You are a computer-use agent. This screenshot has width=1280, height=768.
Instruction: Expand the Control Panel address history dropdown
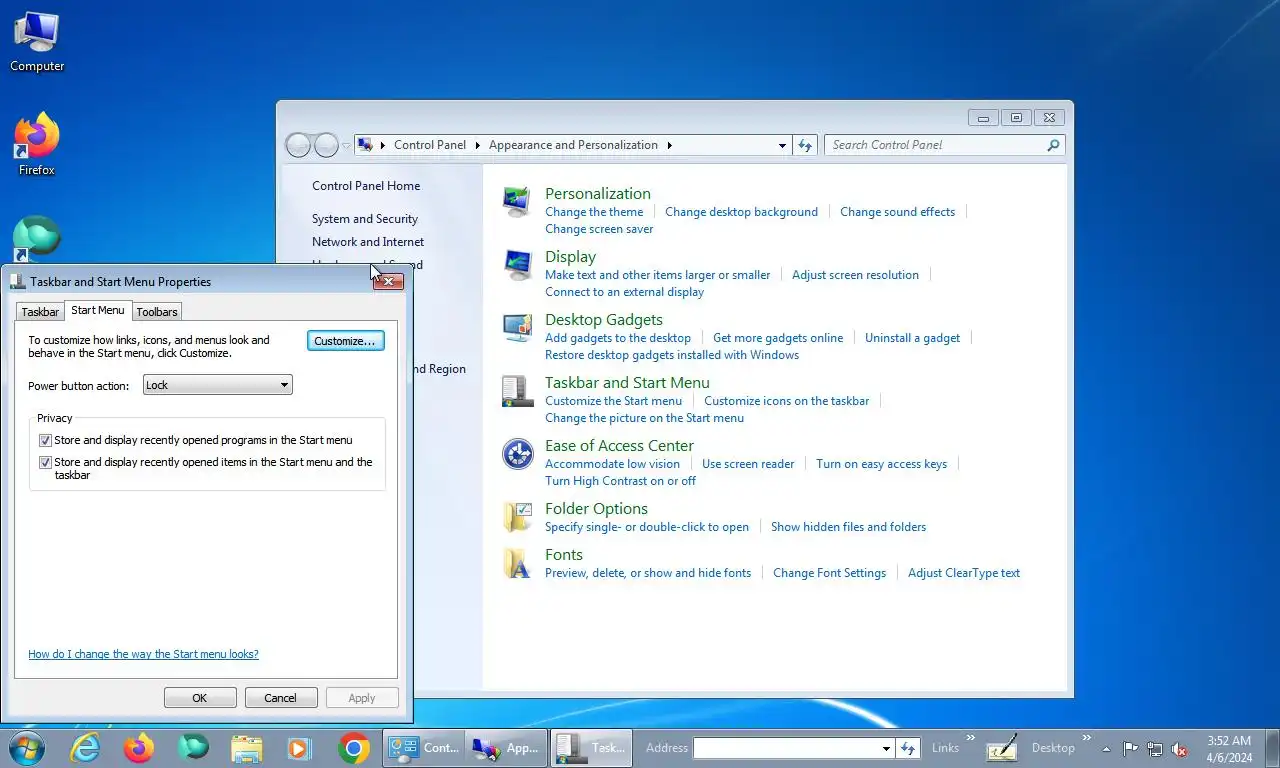click(782, 145)
